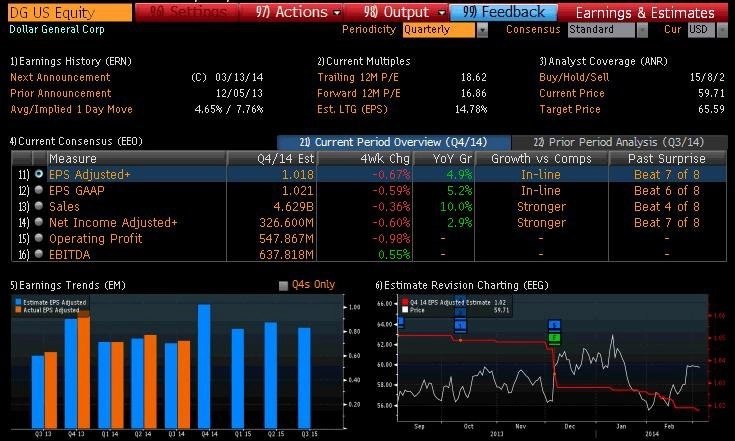
Task: Click the YoY Gr column header
Action: pos(444,158)
